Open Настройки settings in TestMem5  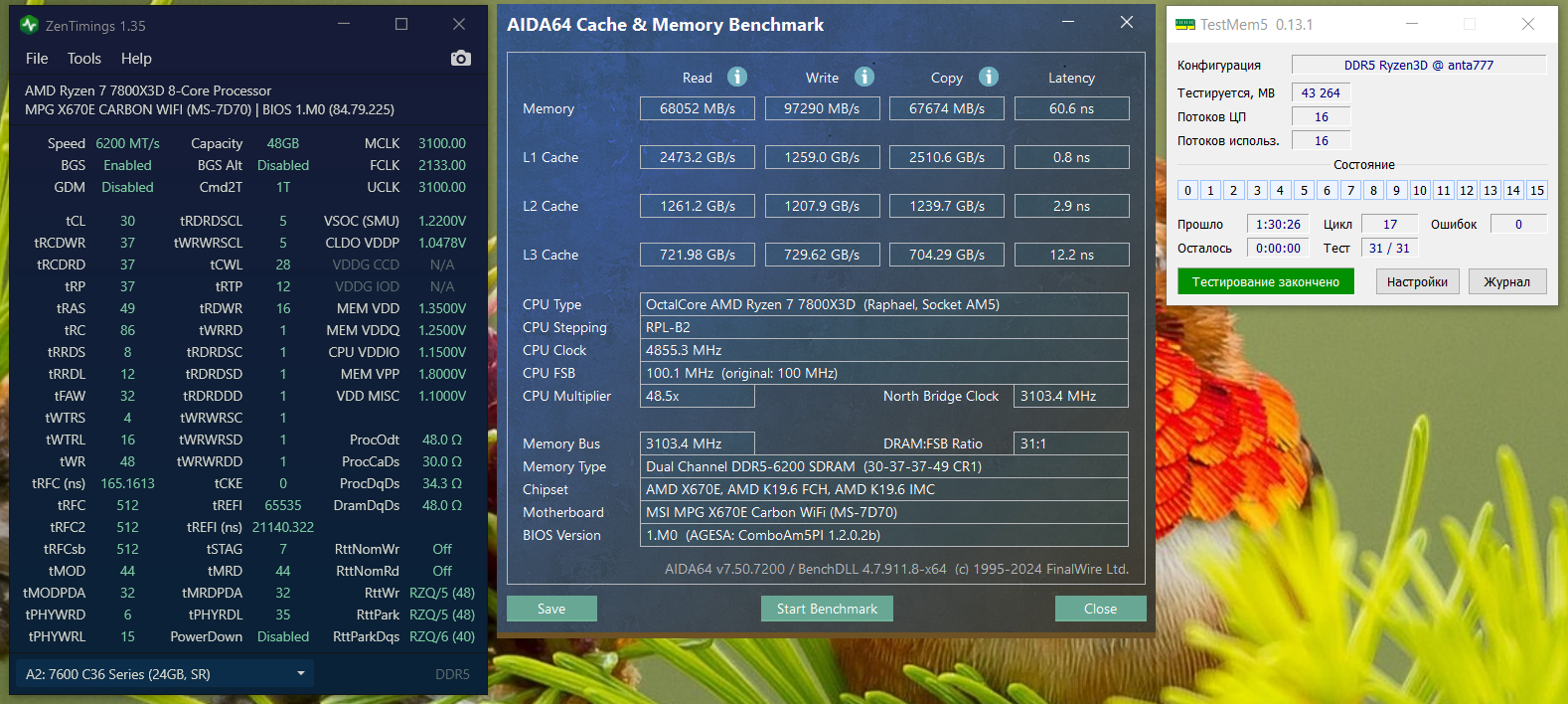click(1417, 282)
